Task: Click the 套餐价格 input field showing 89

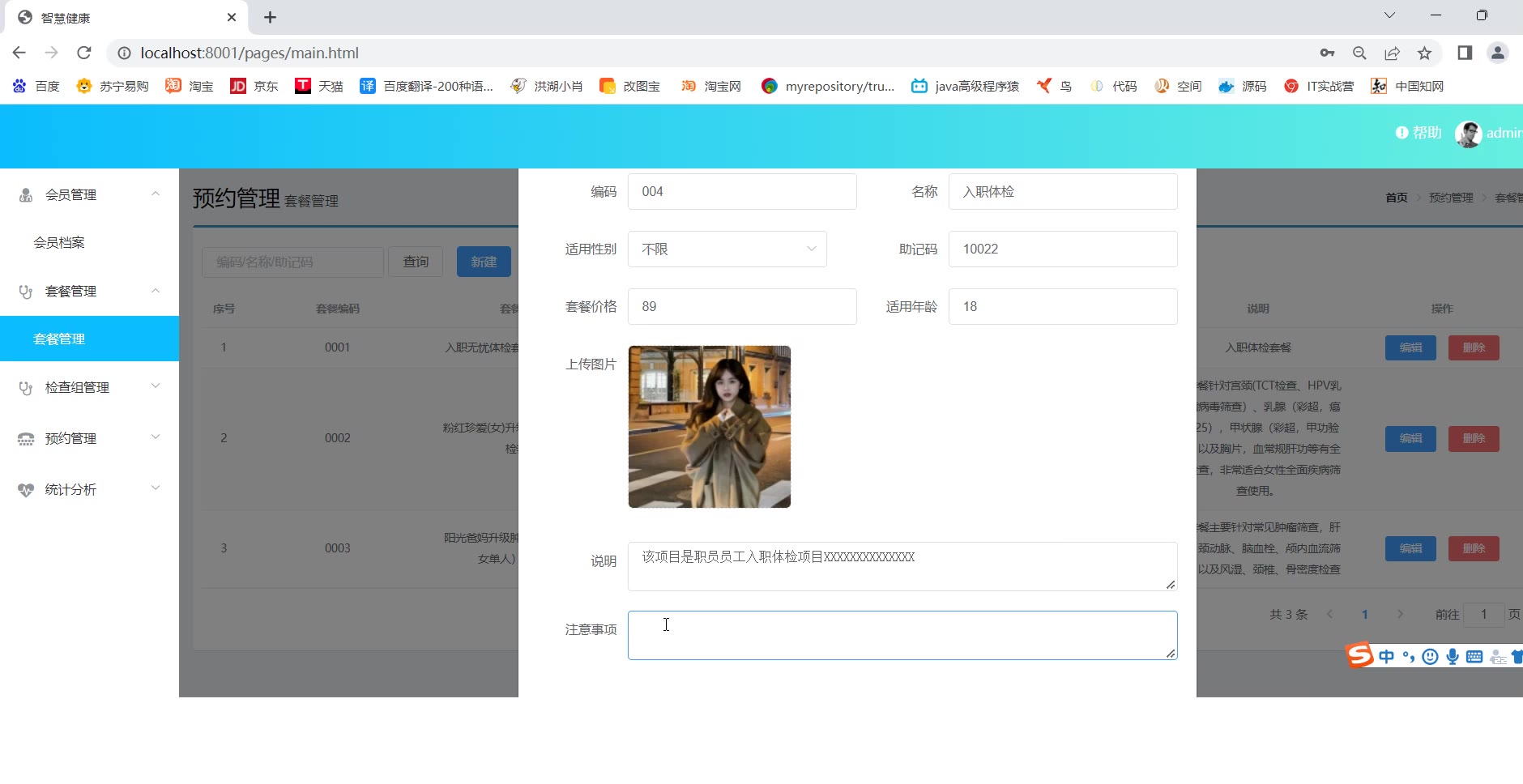Action: [741, 307]
